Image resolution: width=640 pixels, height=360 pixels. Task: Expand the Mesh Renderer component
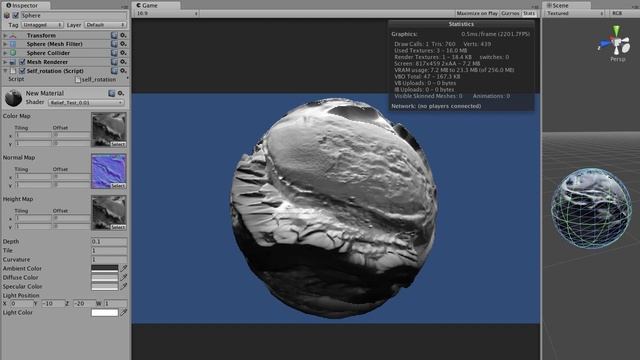[x=5, y=62]
